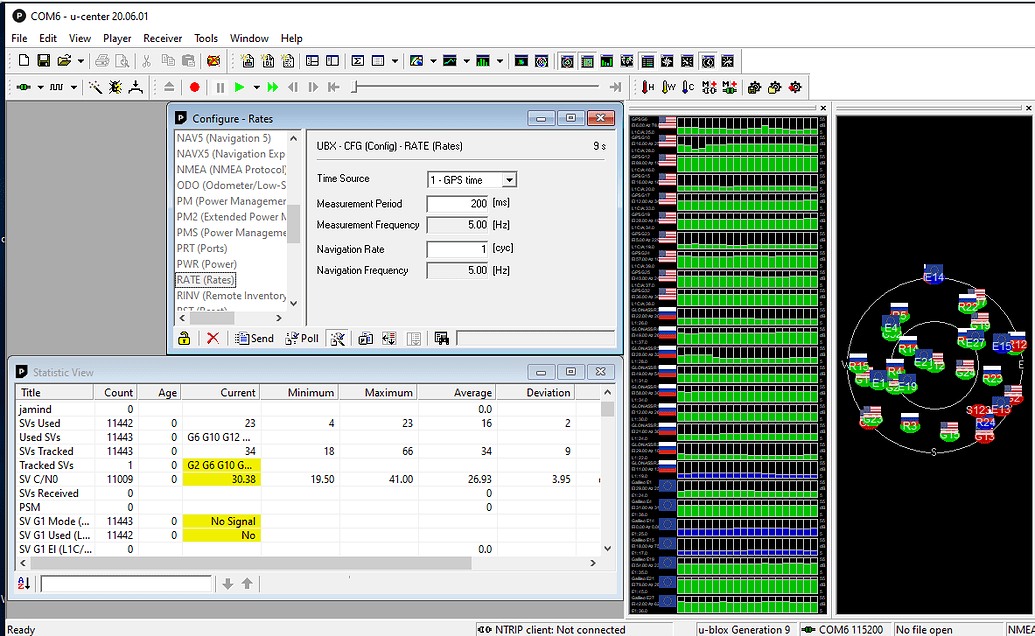
Task: Toggle the yellow lock icon in Configure window
Action: (x=184, y=339)
